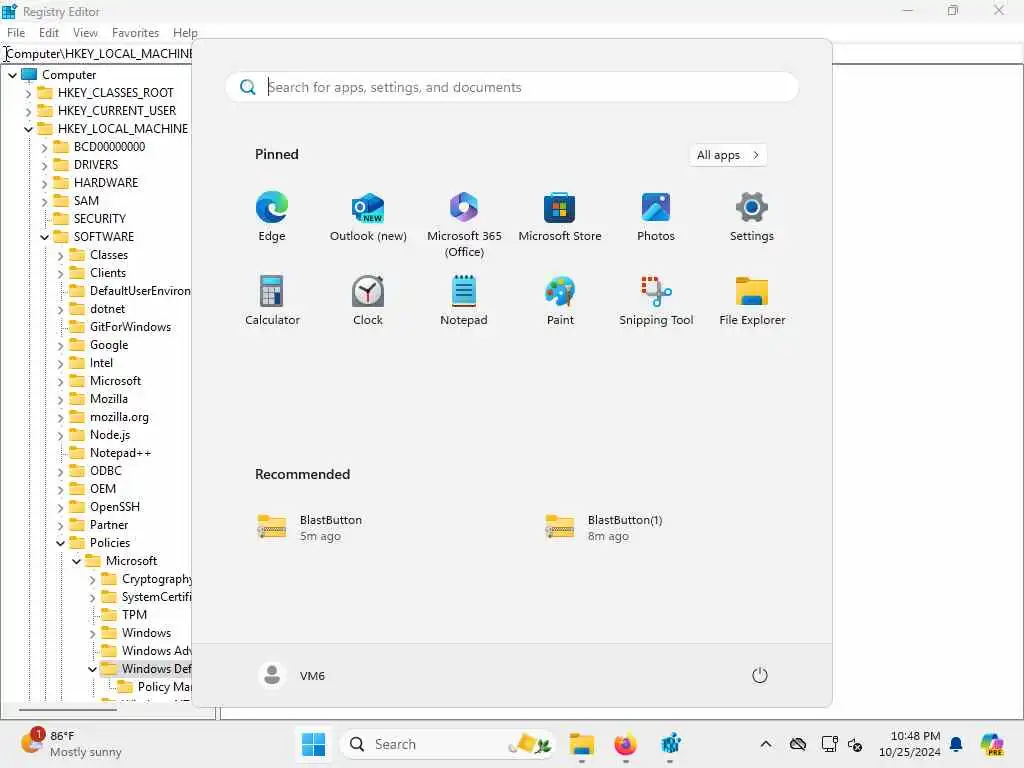Open Calculator app
1024x768 pixels.
coord(272,301)
